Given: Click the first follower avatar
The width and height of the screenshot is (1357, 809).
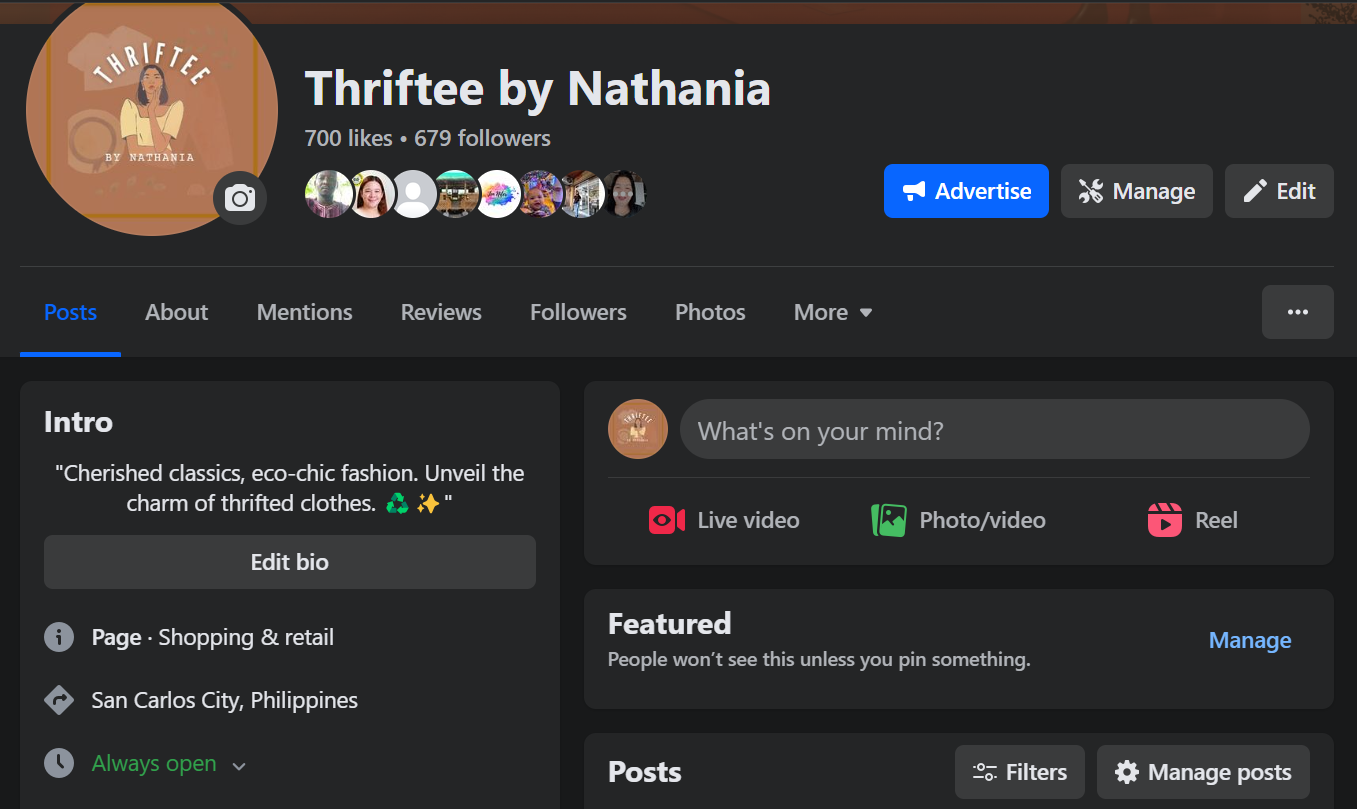Looking at the screenshot, I should 329,194.
